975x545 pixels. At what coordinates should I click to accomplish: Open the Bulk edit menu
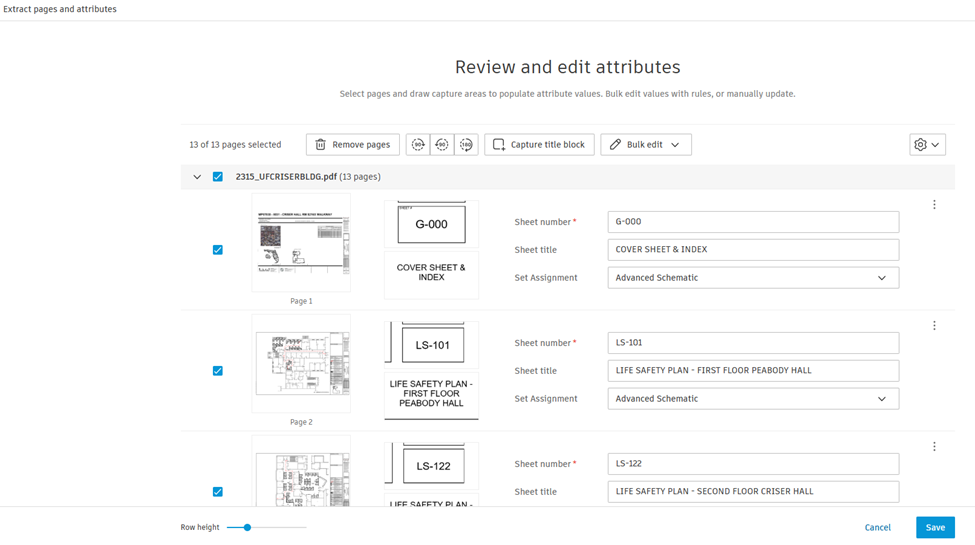(645, 145)
